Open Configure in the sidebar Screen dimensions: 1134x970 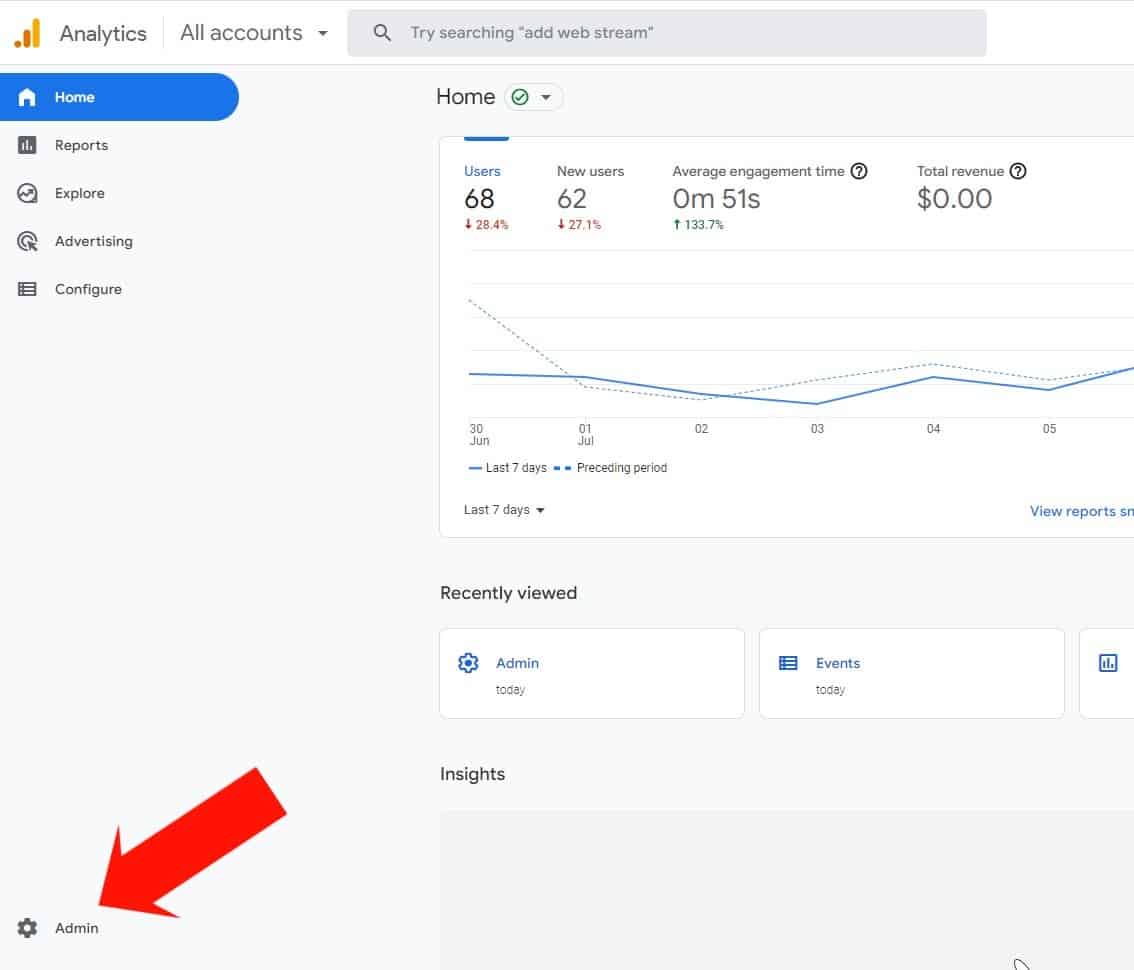(88, 289)
